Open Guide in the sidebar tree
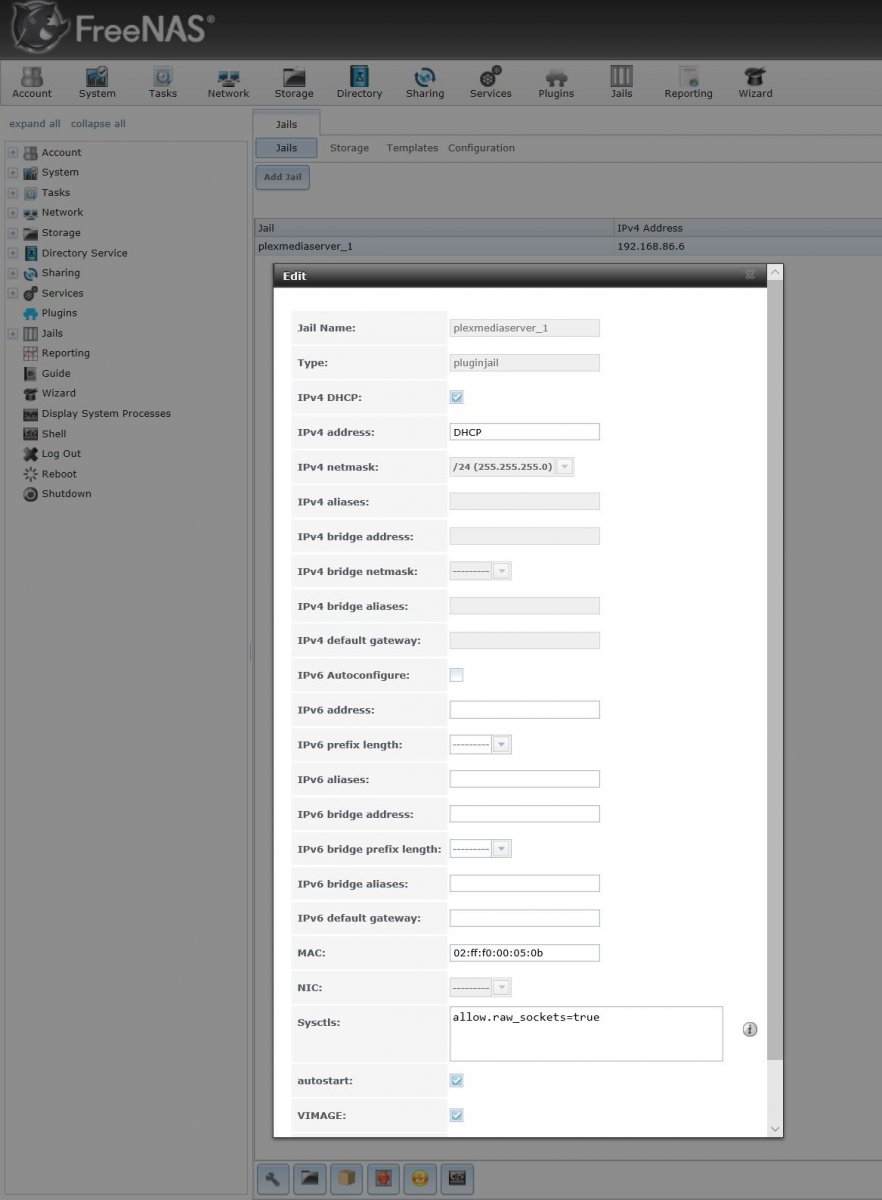 coord(56,373)
